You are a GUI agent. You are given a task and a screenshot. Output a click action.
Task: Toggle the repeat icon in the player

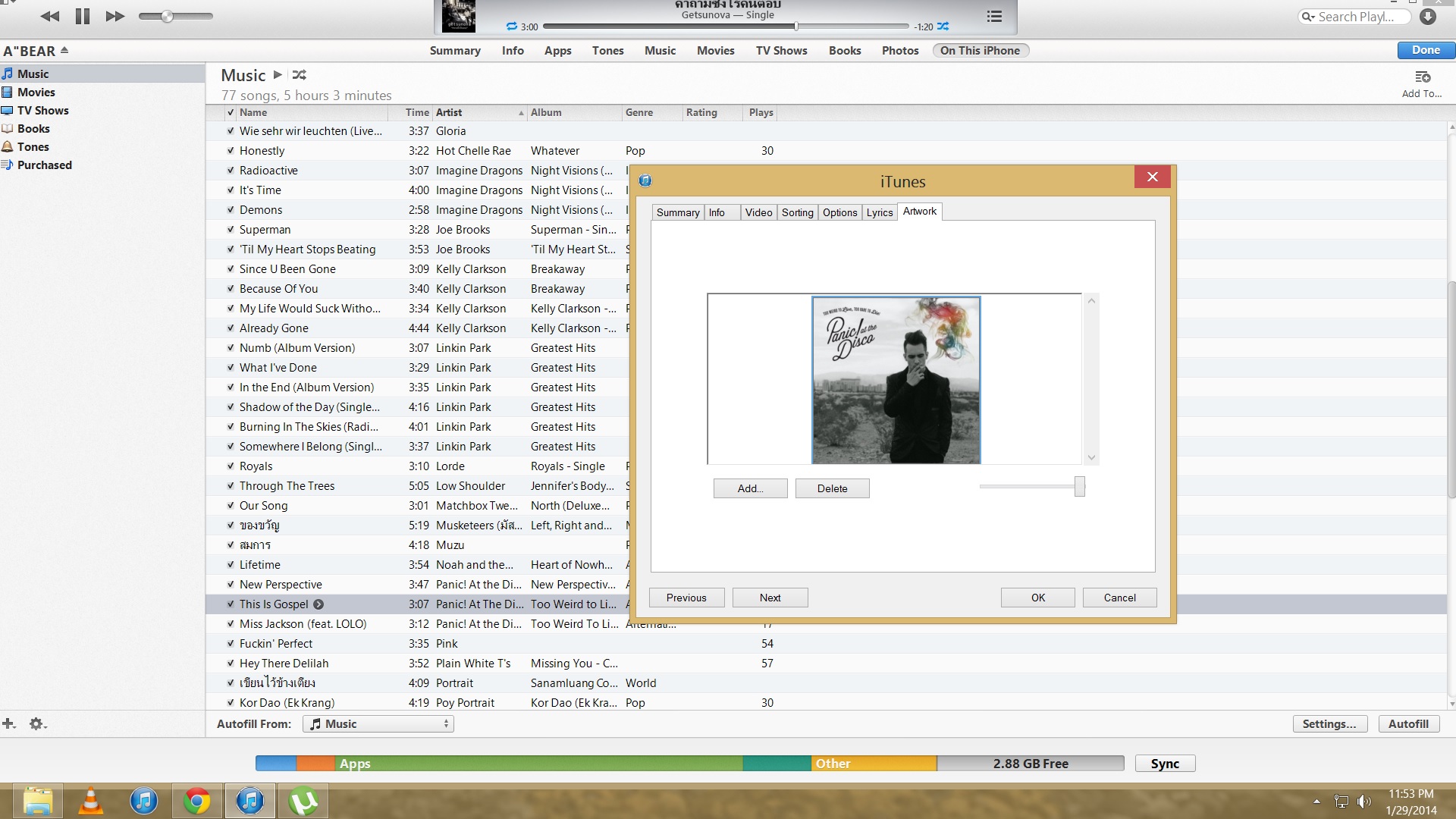[x=512, y=27]
